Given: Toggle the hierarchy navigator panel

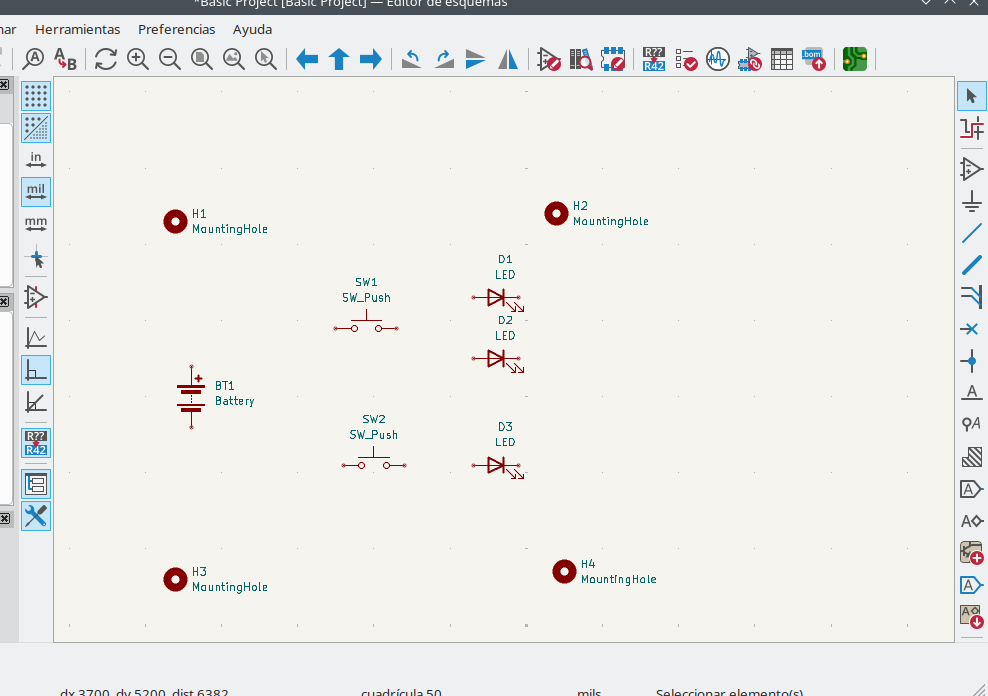Looking at the screenshot, I should click(36, 485).
